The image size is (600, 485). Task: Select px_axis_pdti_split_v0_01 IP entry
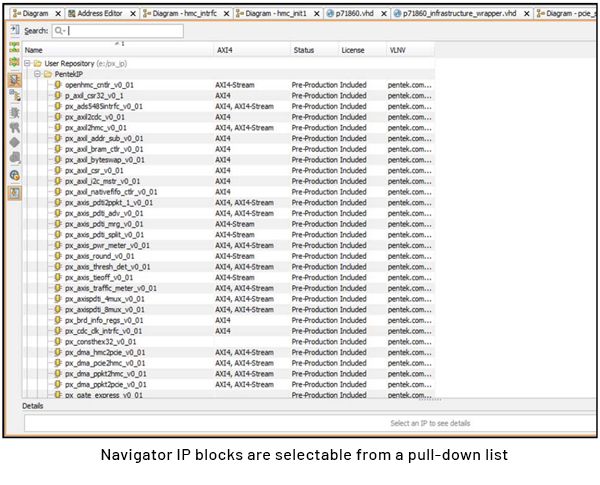104,235
